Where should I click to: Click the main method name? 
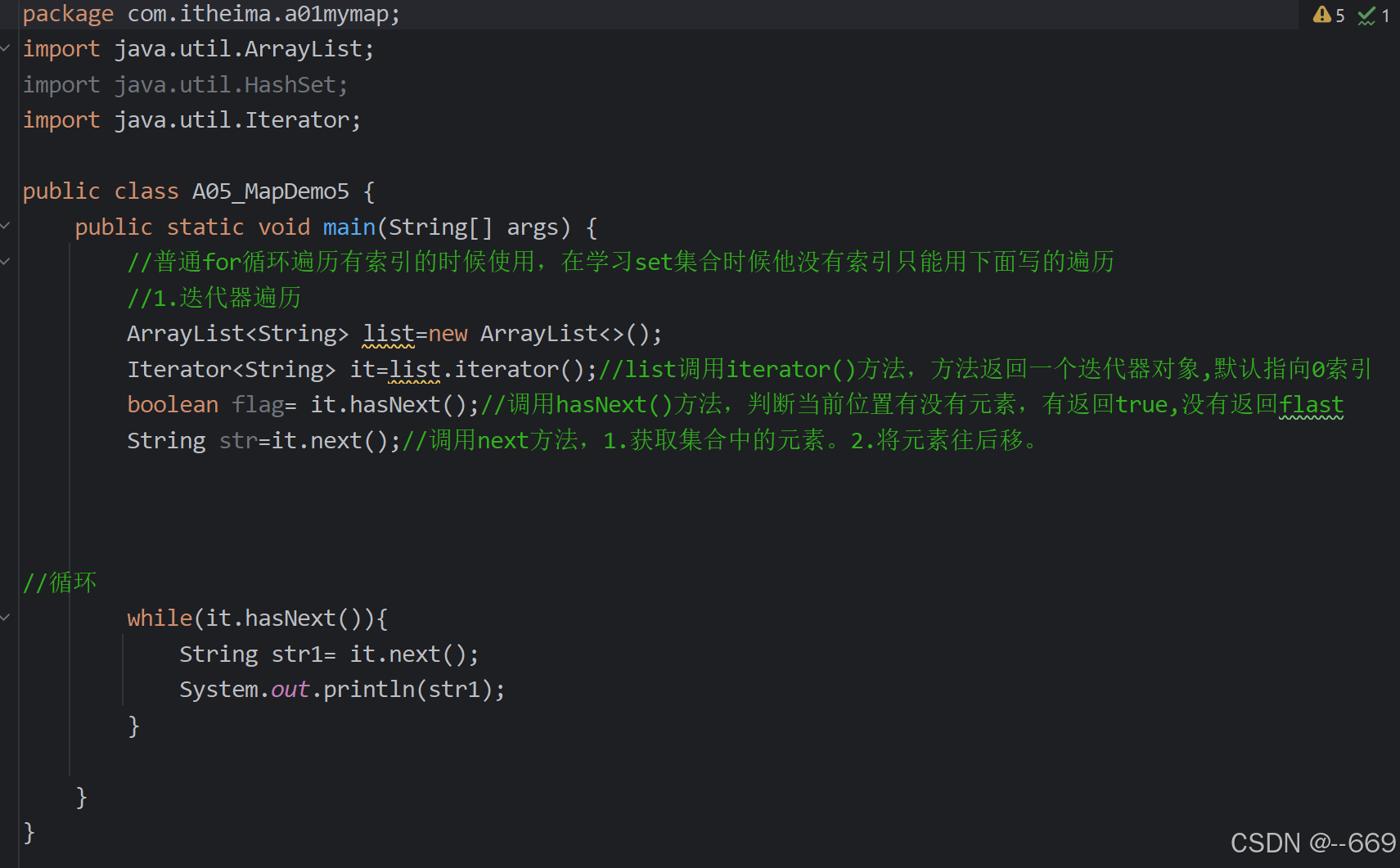point(348,227)
